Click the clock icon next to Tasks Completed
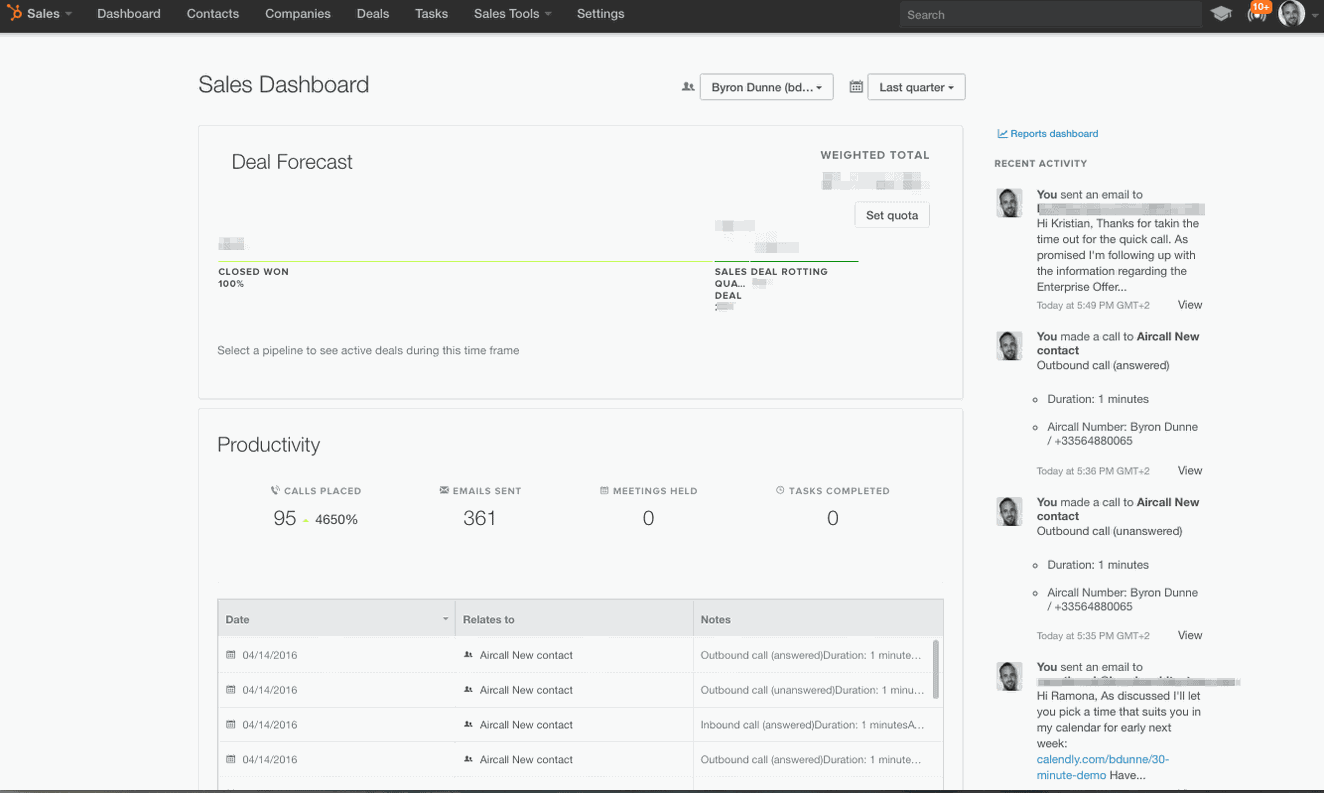This screenshot has height=793, width=1324. click(x=780, y=491)
